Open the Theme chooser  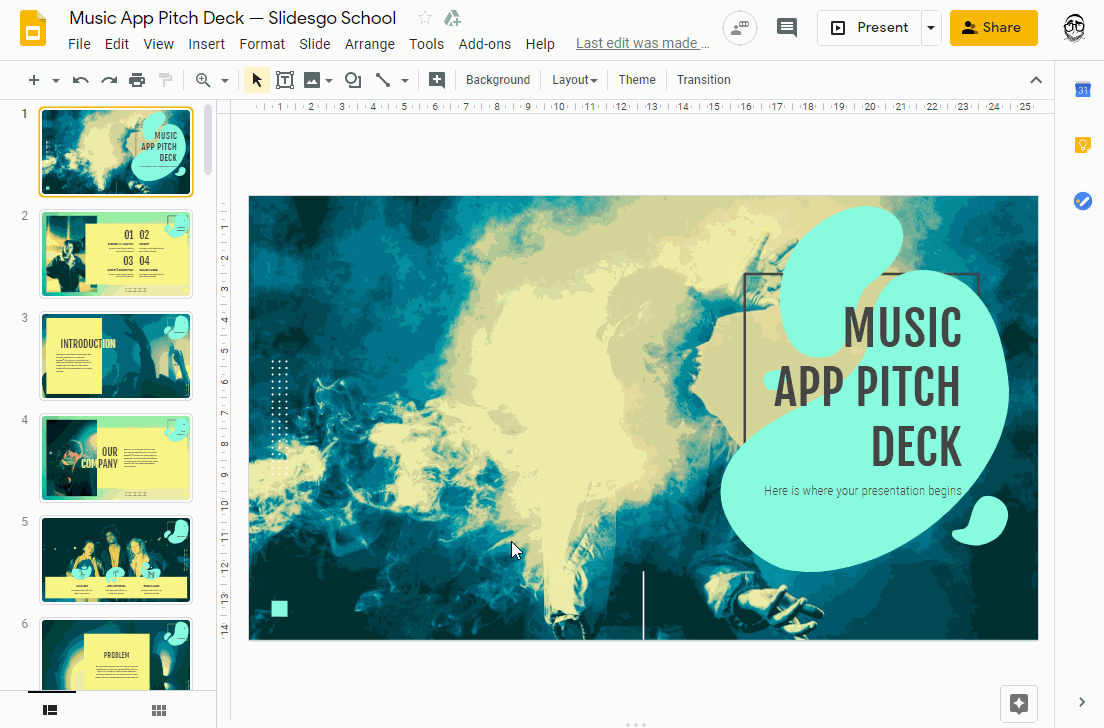click(x=637, y=79)
